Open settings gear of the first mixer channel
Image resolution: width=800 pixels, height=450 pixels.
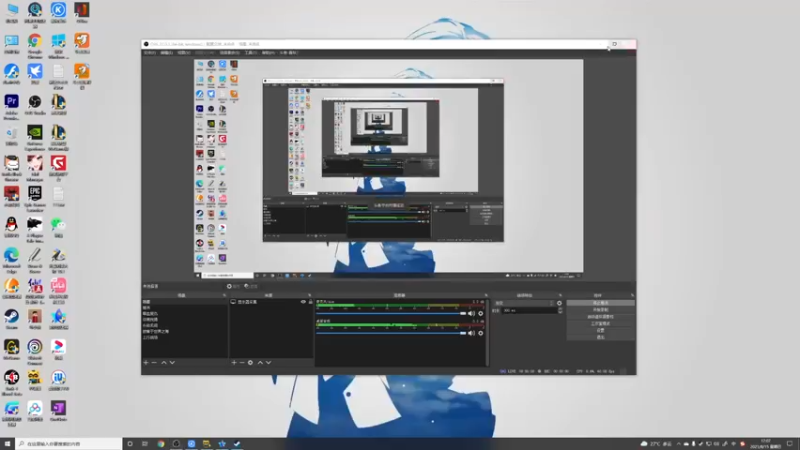pos(481,314)
